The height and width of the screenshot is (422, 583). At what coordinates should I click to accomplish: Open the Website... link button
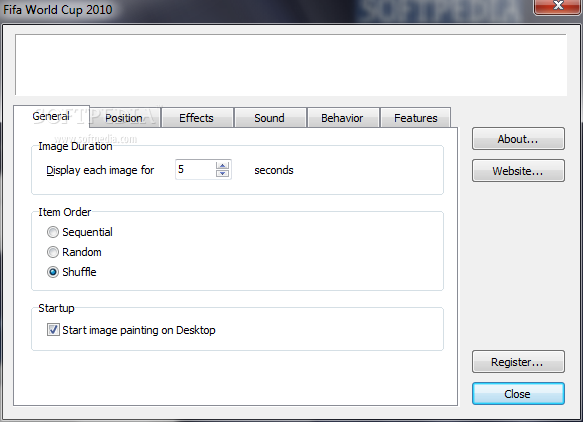[x=518, y=171]
